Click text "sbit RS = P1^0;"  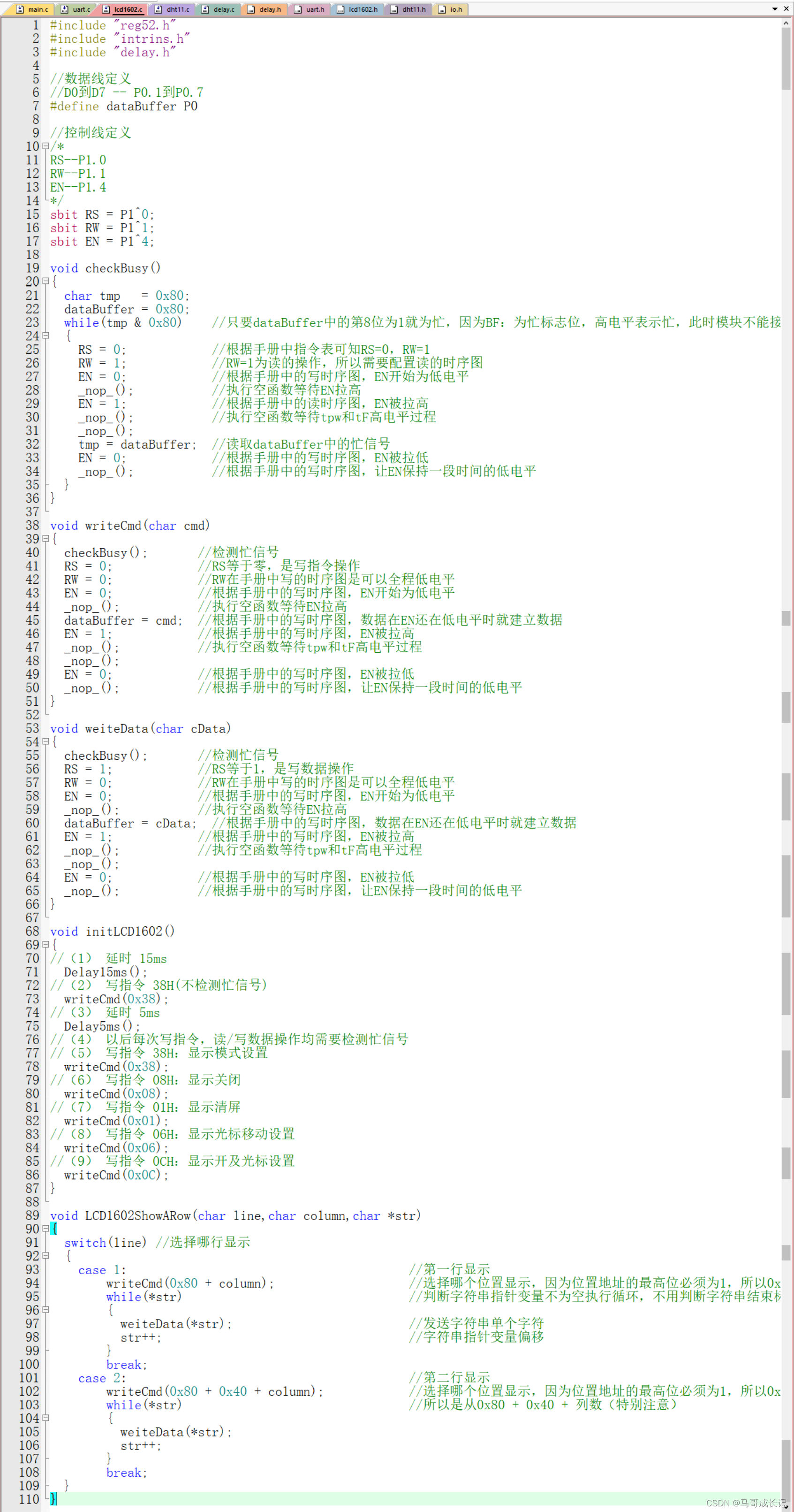click(102, 214)
